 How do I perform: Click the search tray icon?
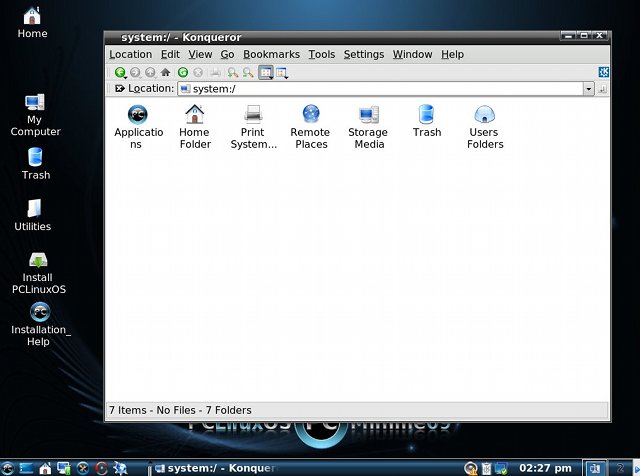[471, 468]
